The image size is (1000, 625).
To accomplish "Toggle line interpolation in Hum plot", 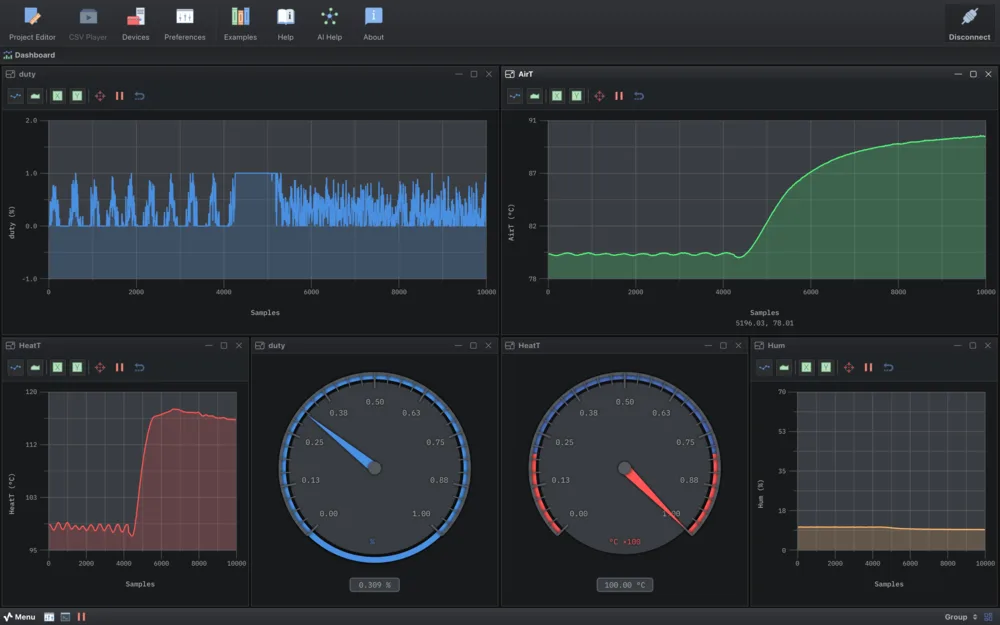I will coord(764,367).
